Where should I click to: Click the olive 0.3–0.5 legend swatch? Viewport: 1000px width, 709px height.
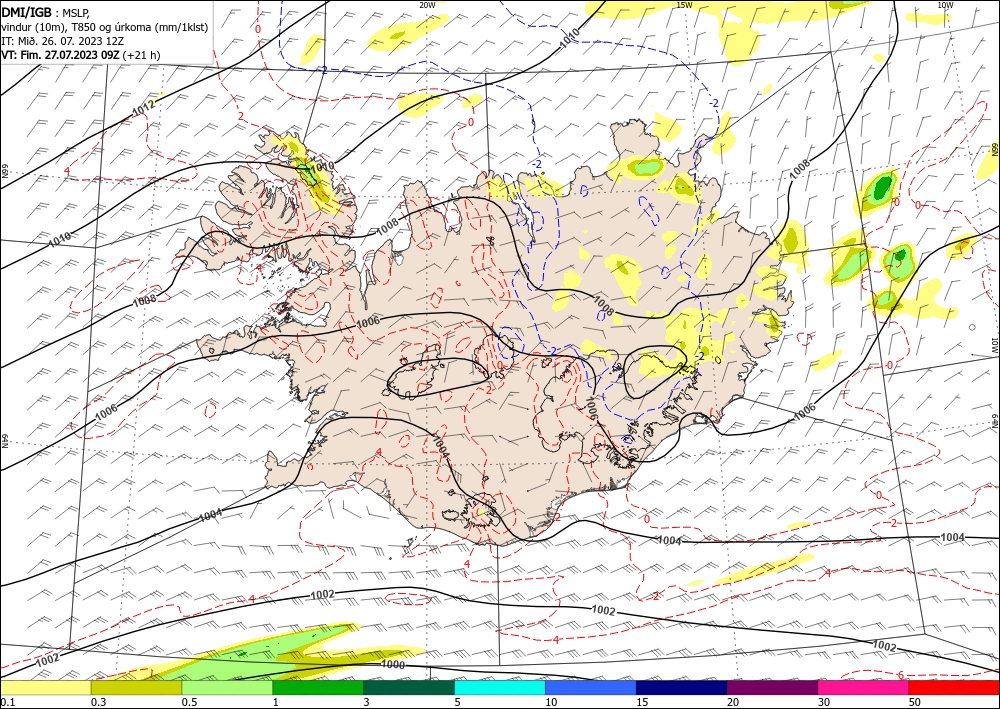click(x=136, y=688)
